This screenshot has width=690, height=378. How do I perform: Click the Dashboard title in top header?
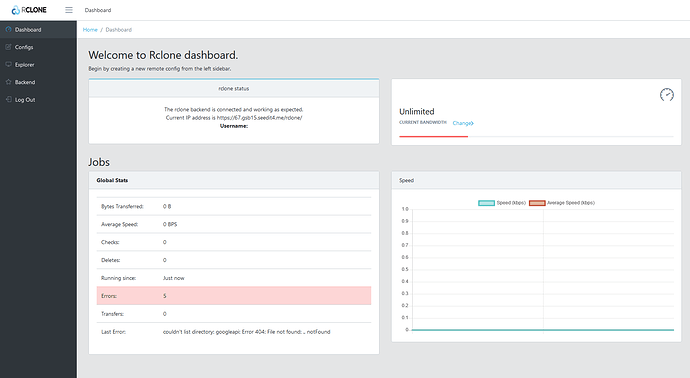(98, 10)
